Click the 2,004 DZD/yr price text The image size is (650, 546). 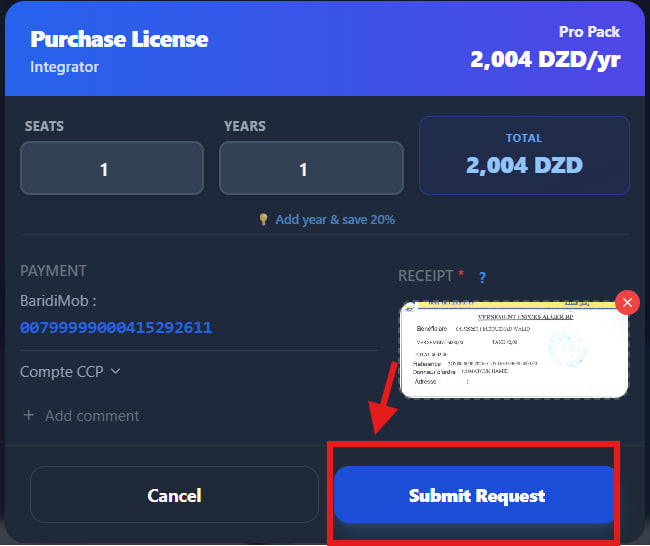coord(545,59)
